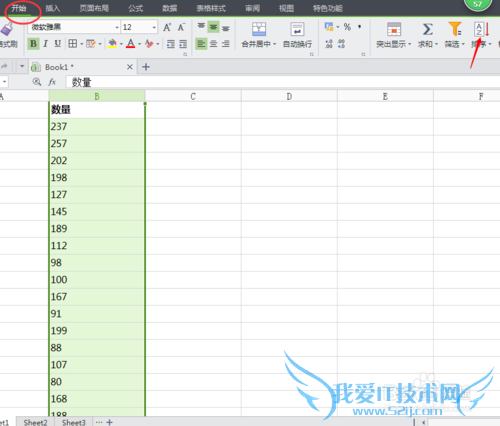This screenshot has height=426, width=500.
Task: Toggle align text right
Action: pos(226,44)
